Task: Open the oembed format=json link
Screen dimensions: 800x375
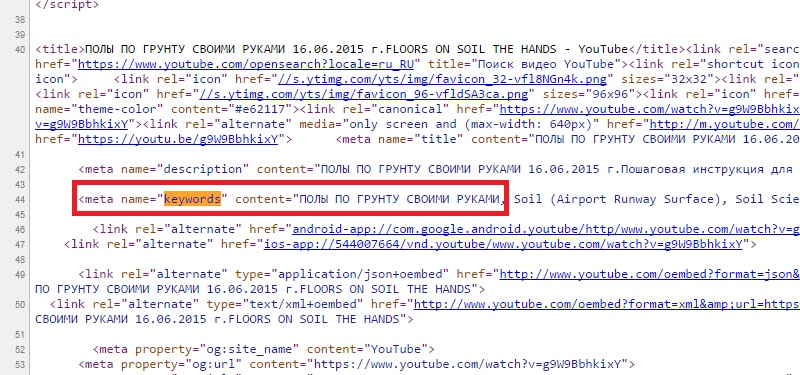Action: (649, 274)
